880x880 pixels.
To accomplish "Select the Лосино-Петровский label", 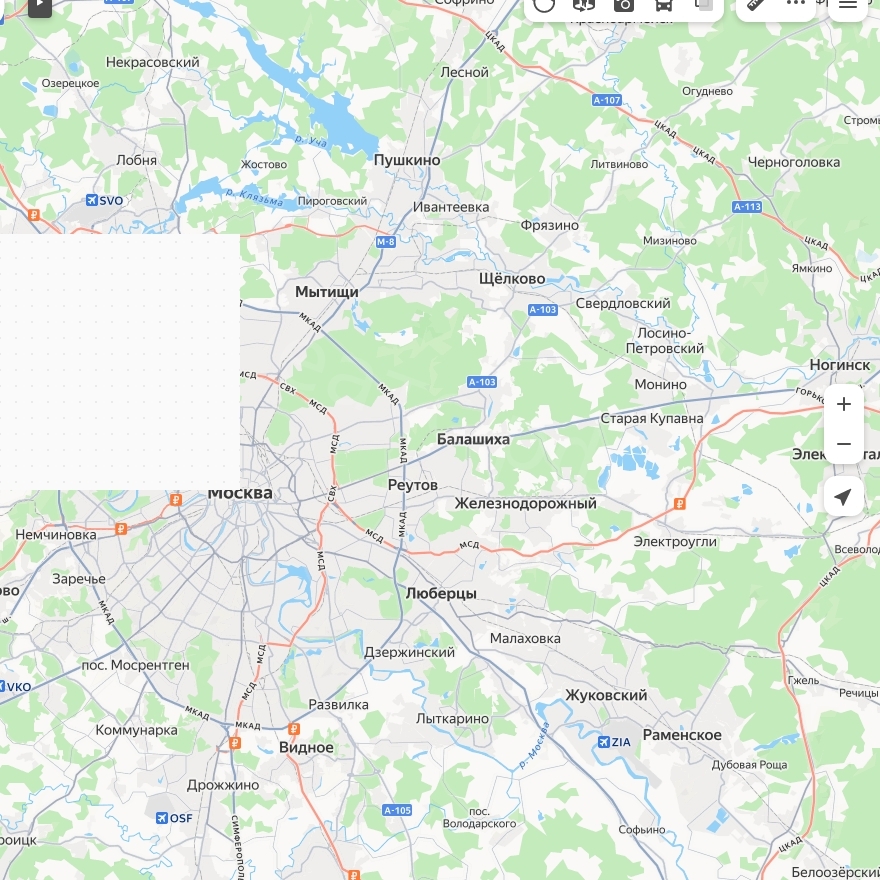I will [x=664, y=341].
